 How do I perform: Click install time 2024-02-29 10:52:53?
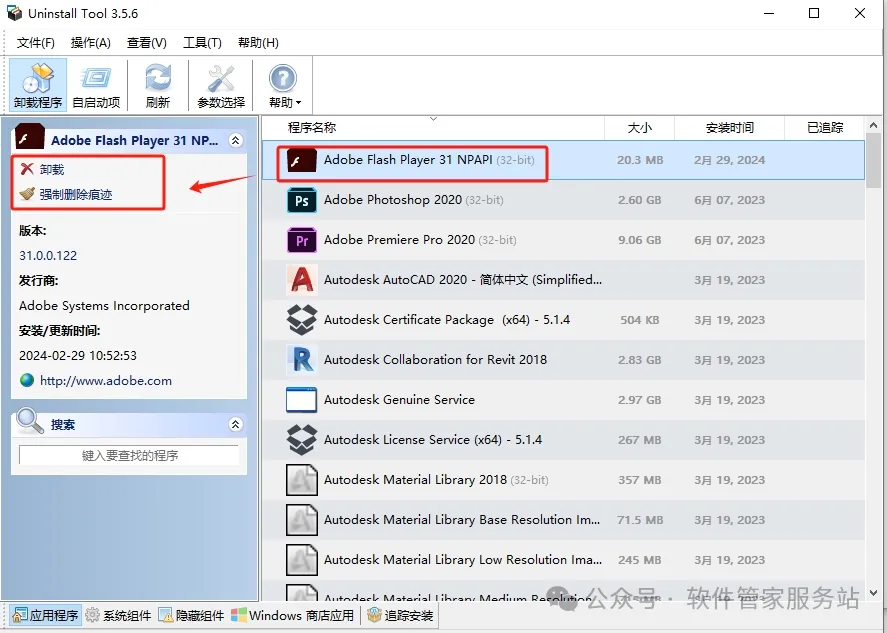point(78,356)
